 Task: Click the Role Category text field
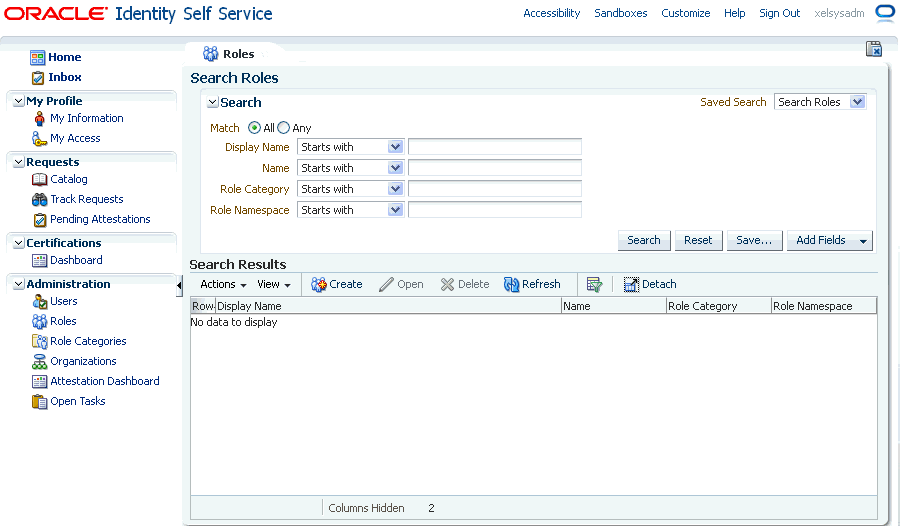[495, 189]
